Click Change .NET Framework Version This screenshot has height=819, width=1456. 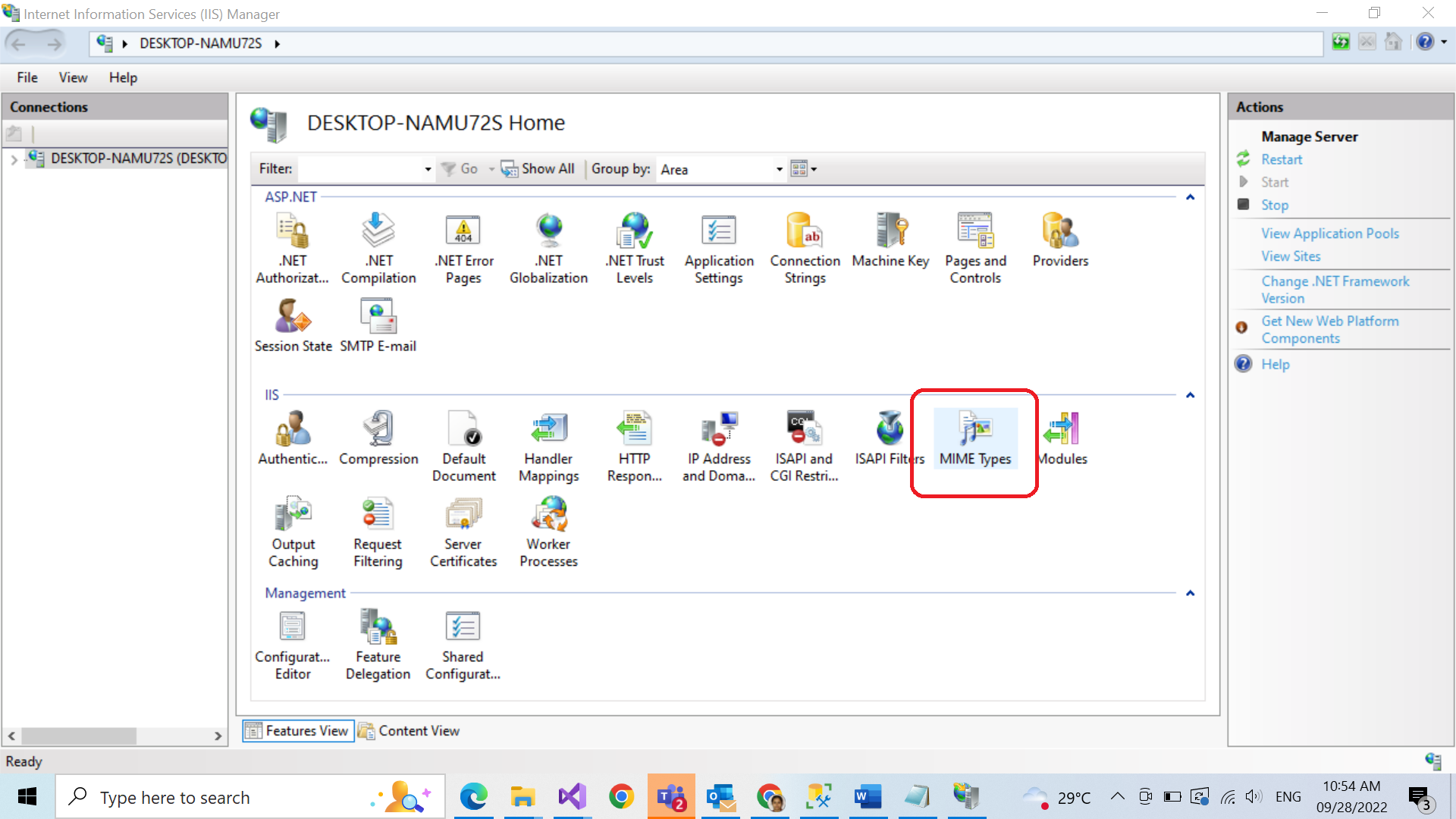(1335, 290)
